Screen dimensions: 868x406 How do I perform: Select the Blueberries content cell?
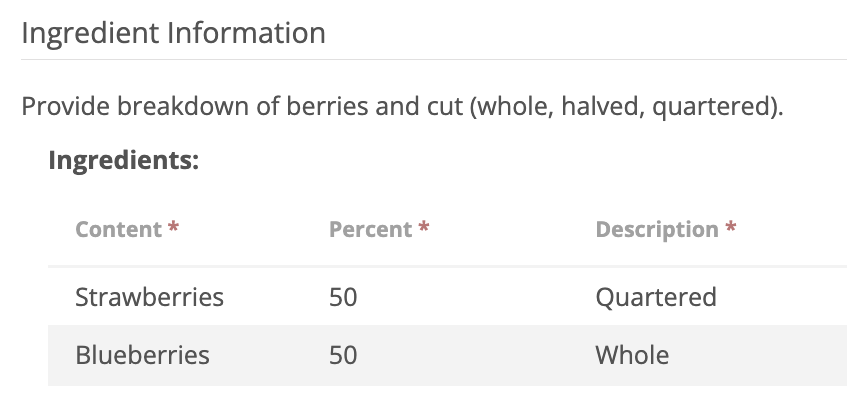[x=142, y=355]
